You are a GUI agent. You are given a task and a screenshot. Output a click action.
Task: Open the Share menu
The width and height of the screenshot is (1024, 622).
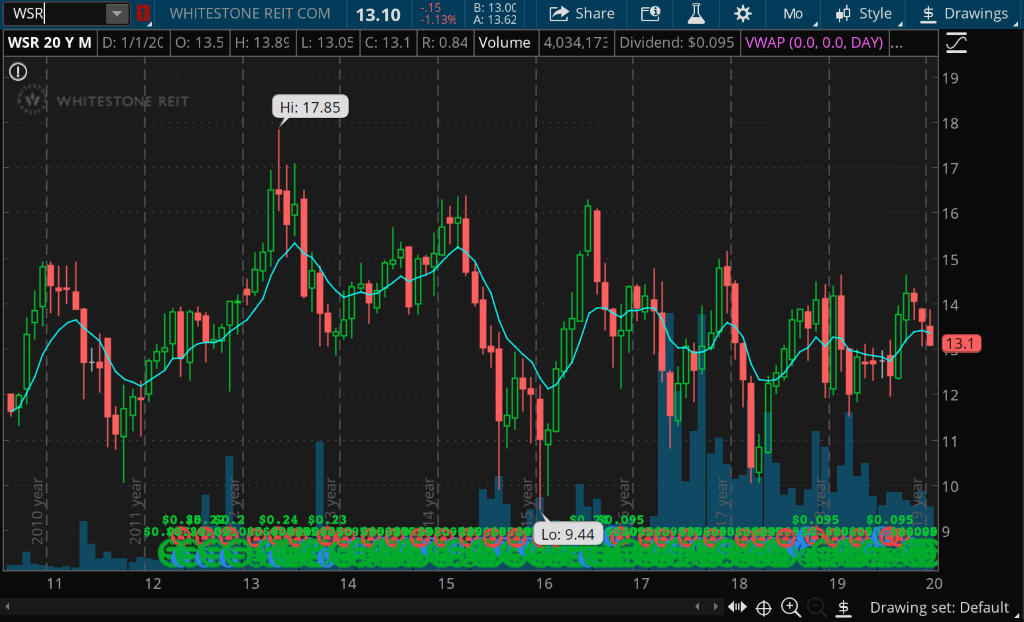click(583, 14)
